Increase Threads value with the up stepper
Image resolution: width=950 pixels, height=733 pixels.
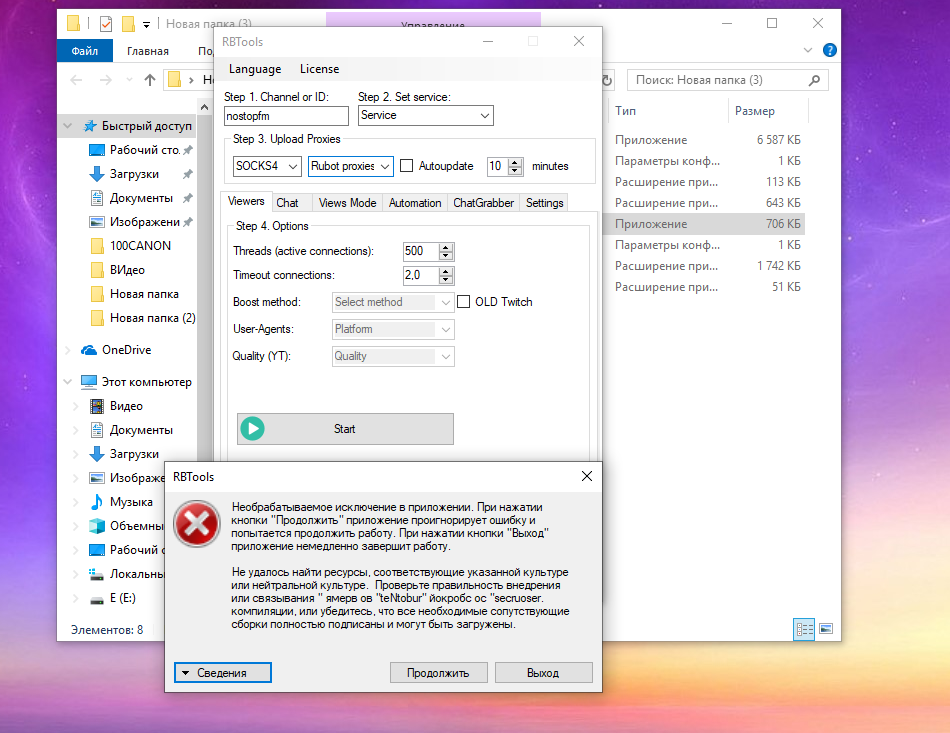coord(443,246)
